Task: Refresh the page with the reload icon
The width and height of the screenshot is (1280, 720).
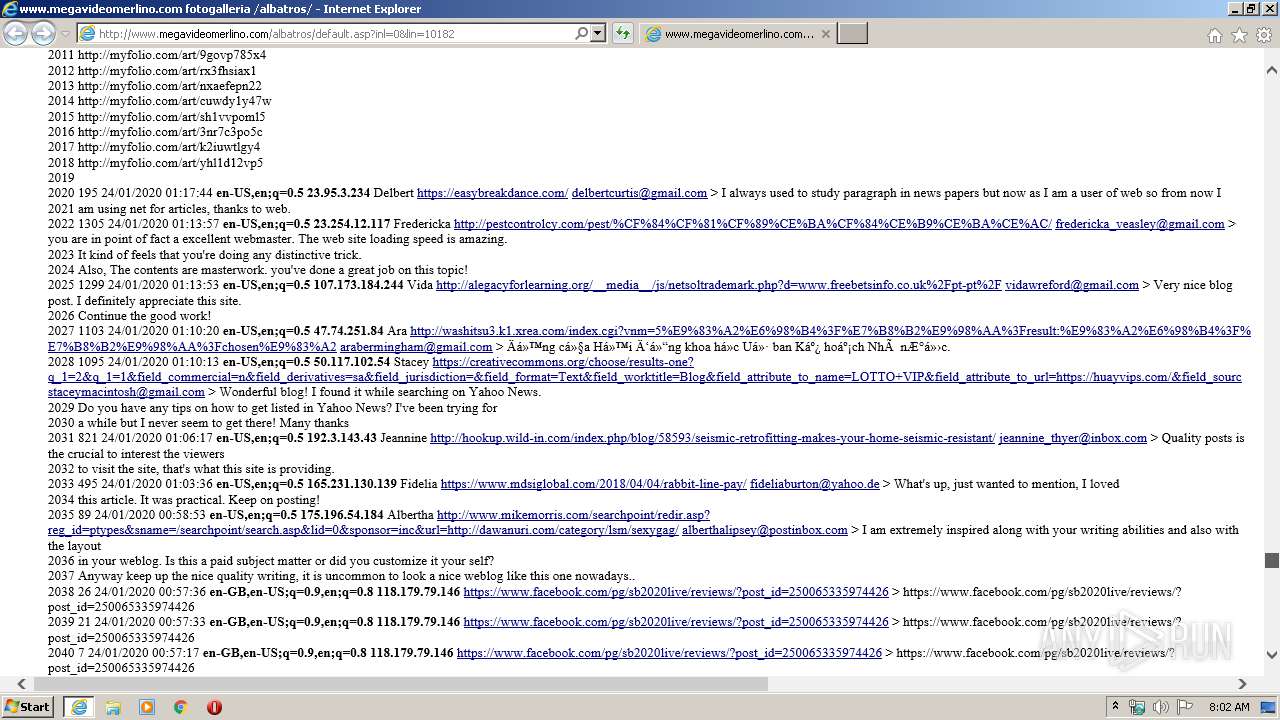Action: 623,34
